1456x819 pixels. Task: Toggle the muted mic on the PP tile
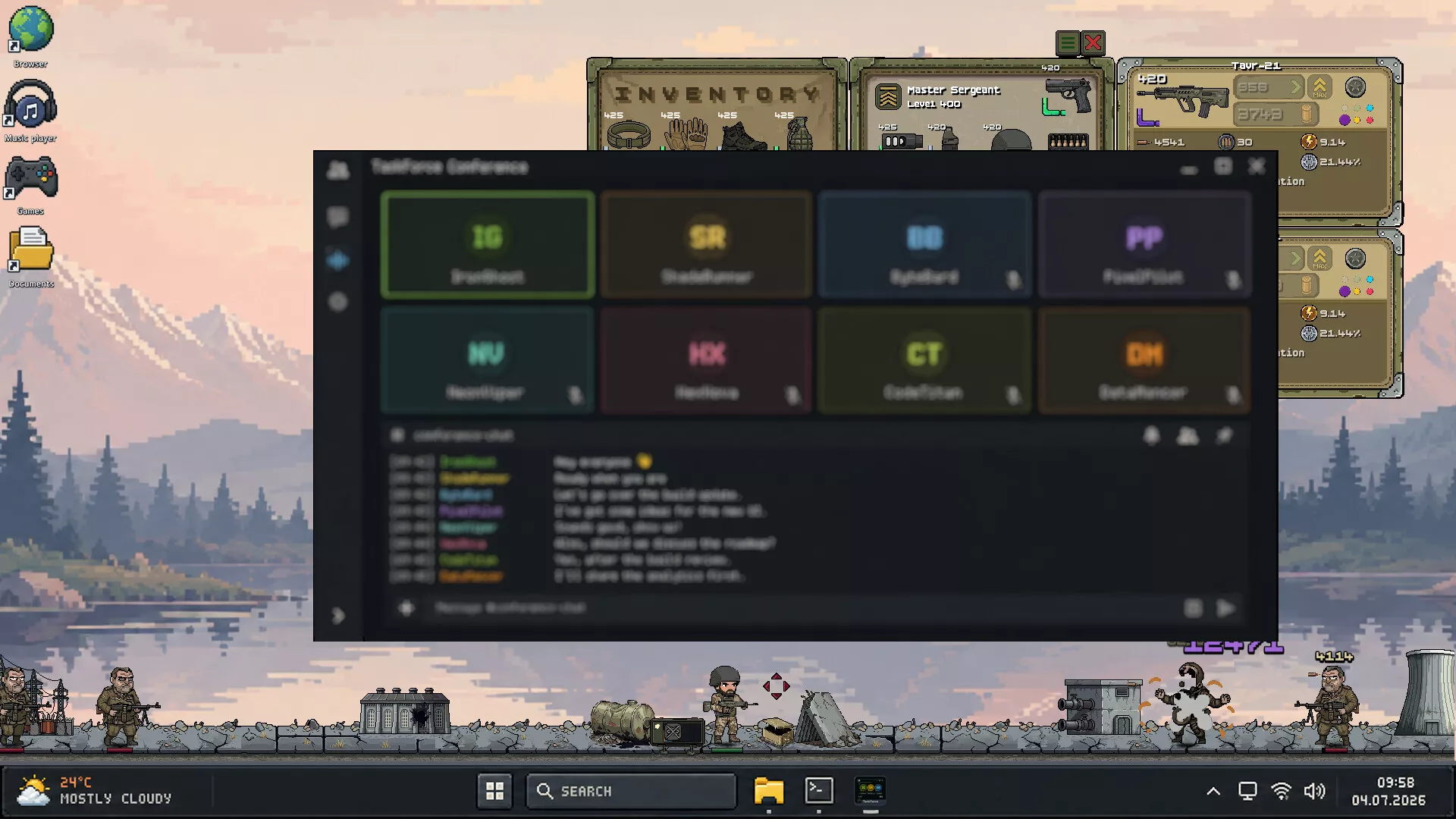1233,280
